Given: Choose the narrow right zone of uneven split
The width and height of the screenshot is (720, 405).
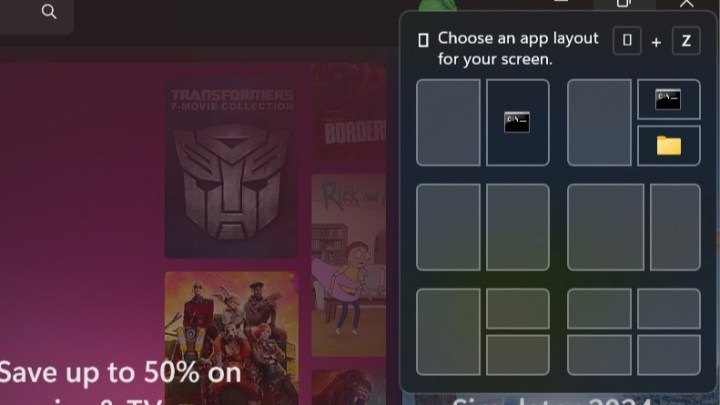Looking at the screenshot, I should click(675, 227).
